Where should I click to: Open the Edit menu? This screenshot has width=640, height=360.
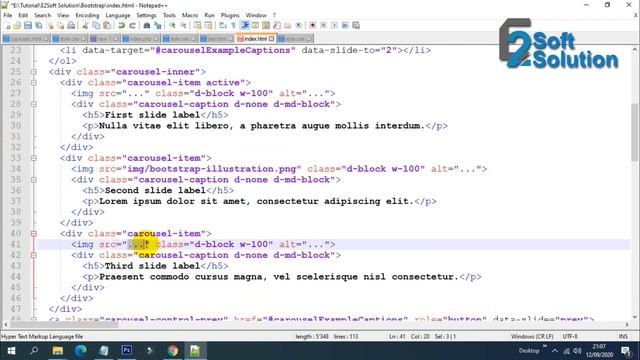[23, 15]
